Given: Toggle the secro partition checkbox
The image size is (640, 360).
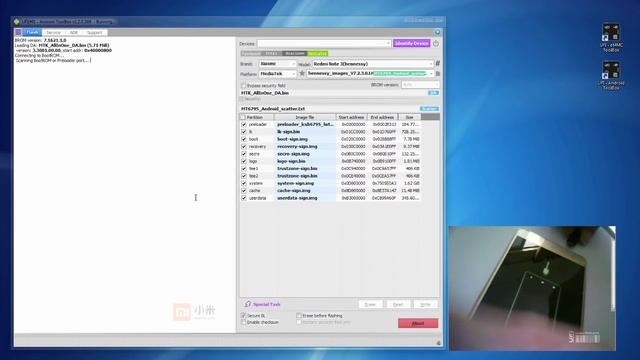Looking at the screenshot, I should click(244, 154).
